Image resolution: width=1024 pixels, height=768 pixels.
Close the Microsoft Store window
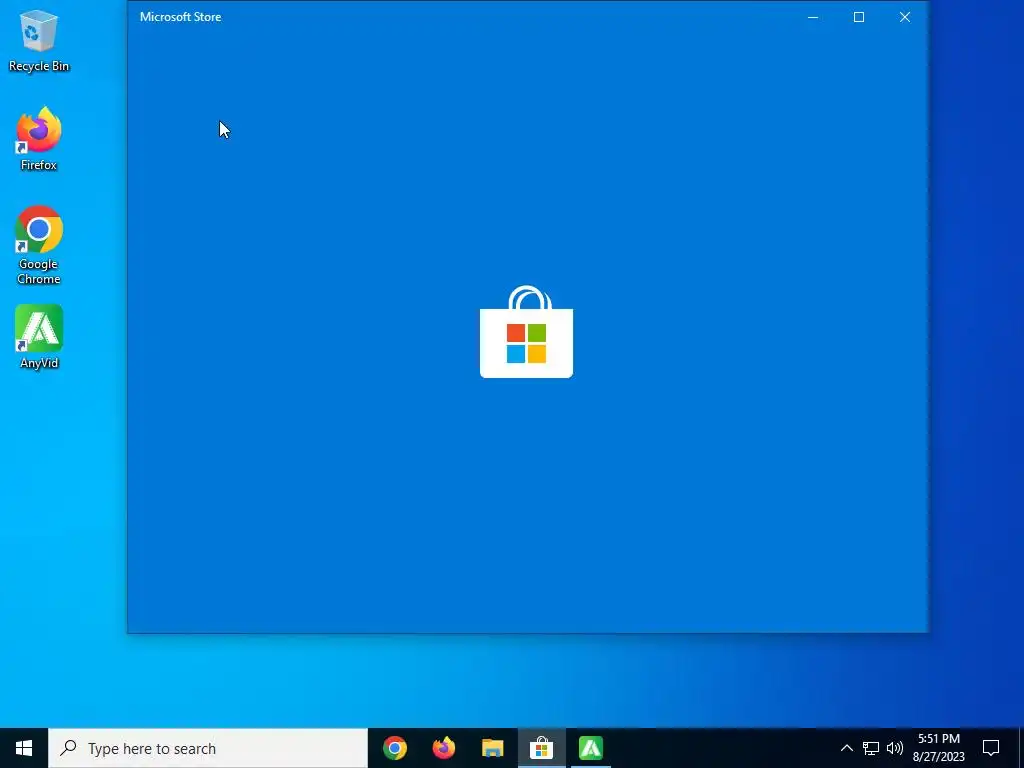click(x=904, y=17)
